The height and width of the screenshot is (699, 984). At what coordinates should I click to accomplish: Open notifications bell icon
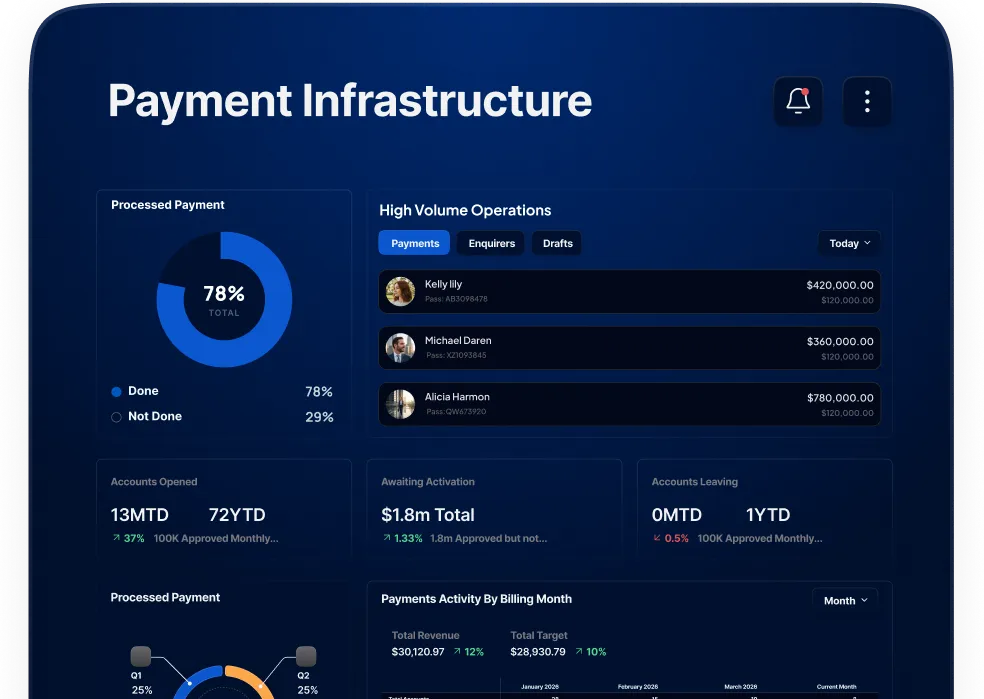point(798,101)
